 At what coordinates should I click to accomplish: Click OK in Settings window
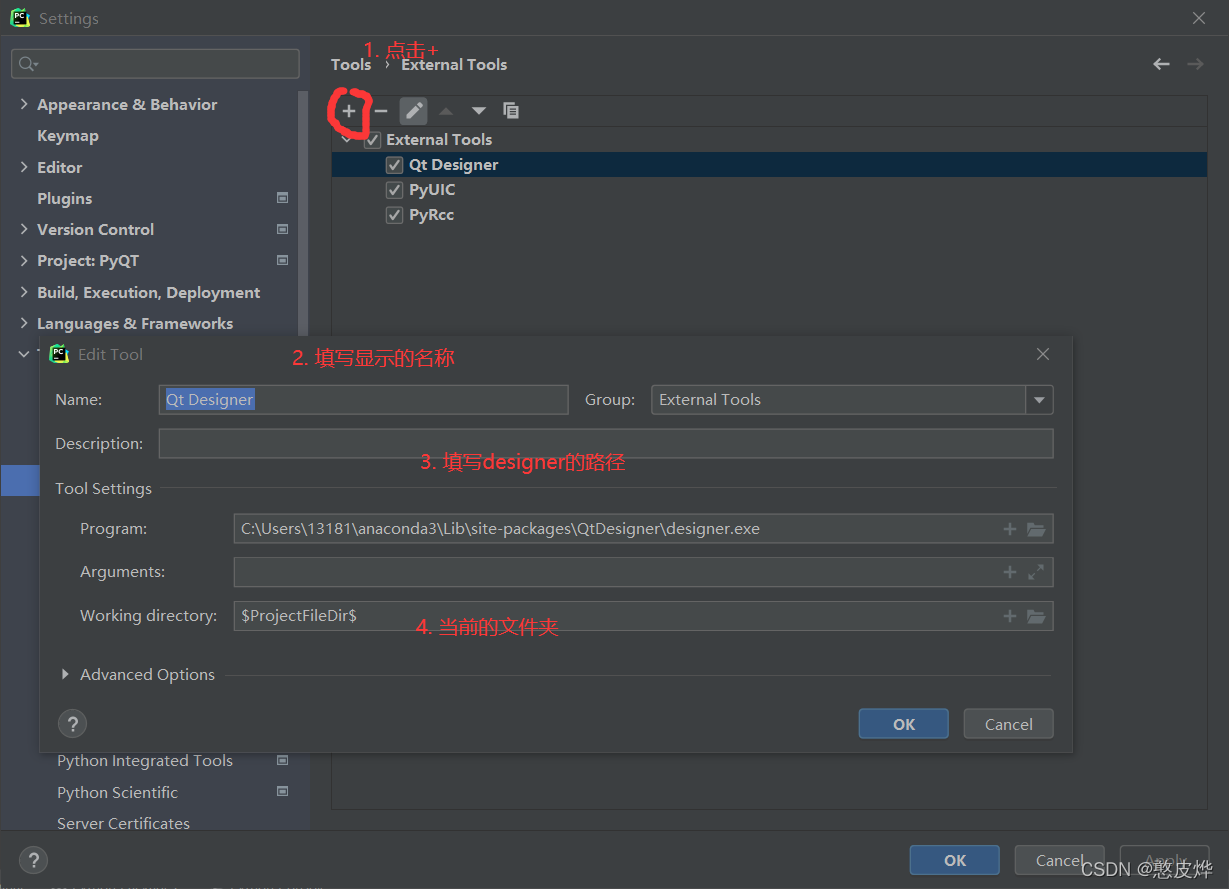[x=955, y=860]
